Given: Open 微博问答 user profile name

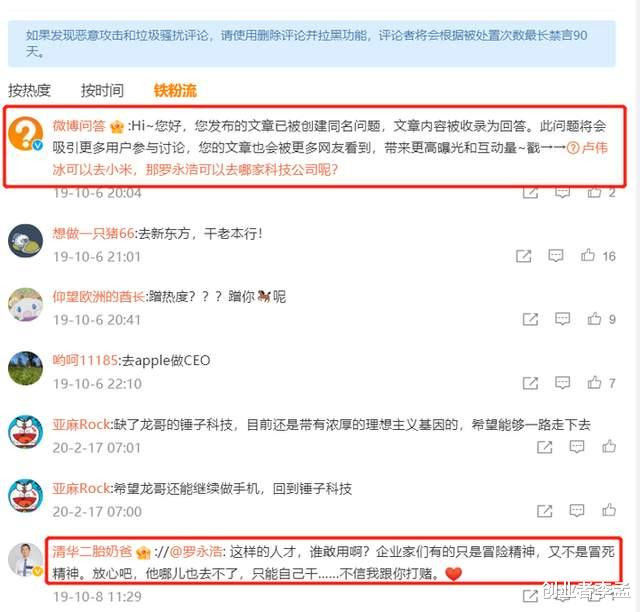Looking at the screenshot, I should (x=79, y=126).
